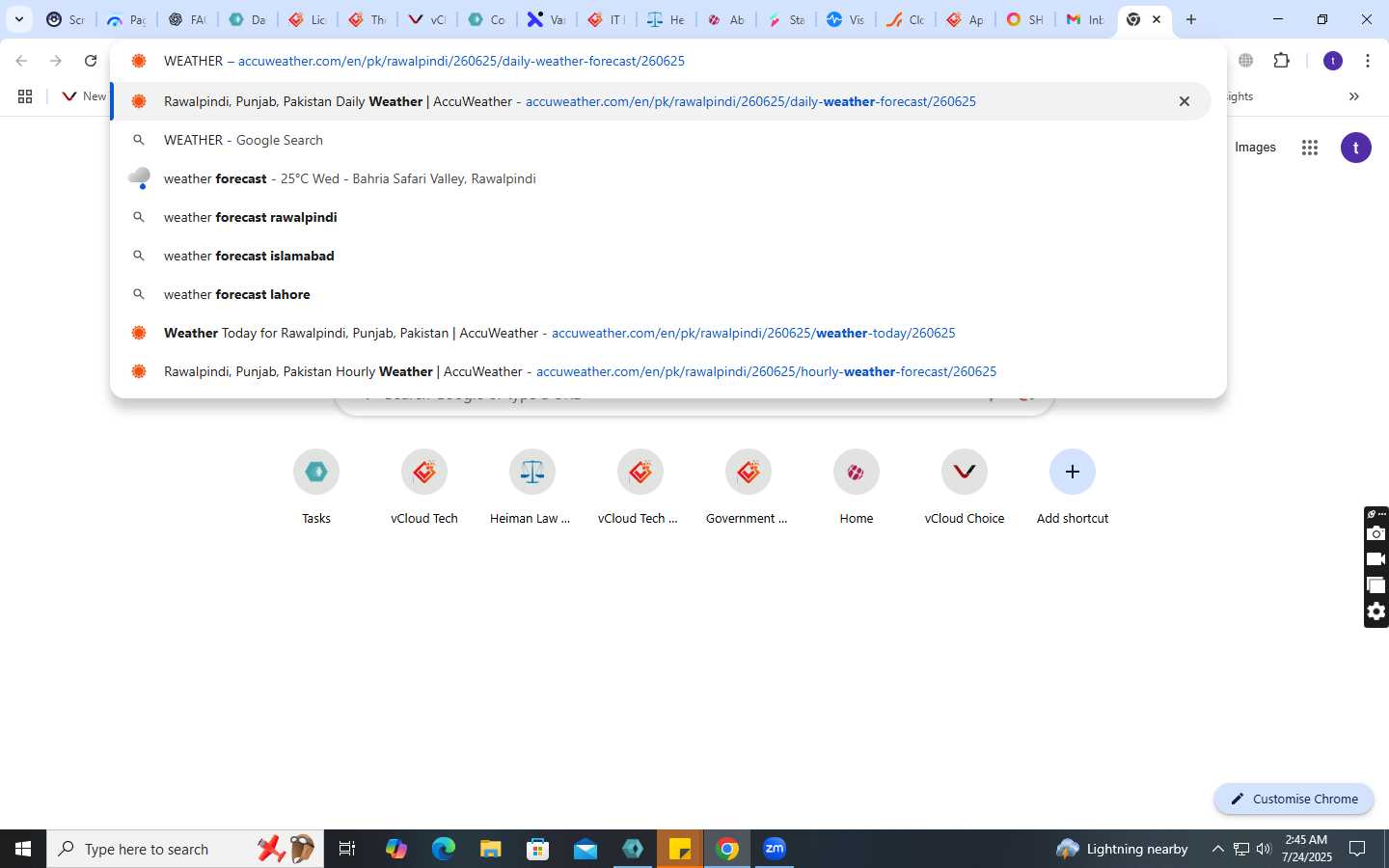The width and height of the screenshot is (1389, 868).
Task: Open the Home shortcut
Action: pyautogui.click(x=857, y=487)
